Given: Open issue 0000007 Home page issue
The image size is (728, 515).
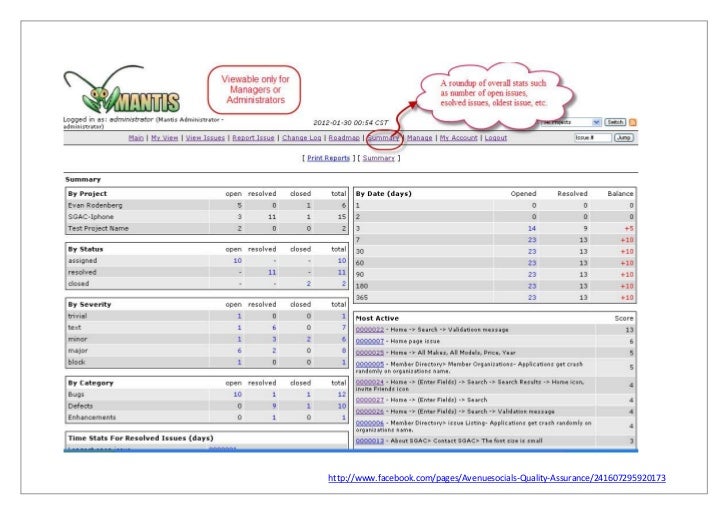Looking at the screenshot, I should [370, 341].
